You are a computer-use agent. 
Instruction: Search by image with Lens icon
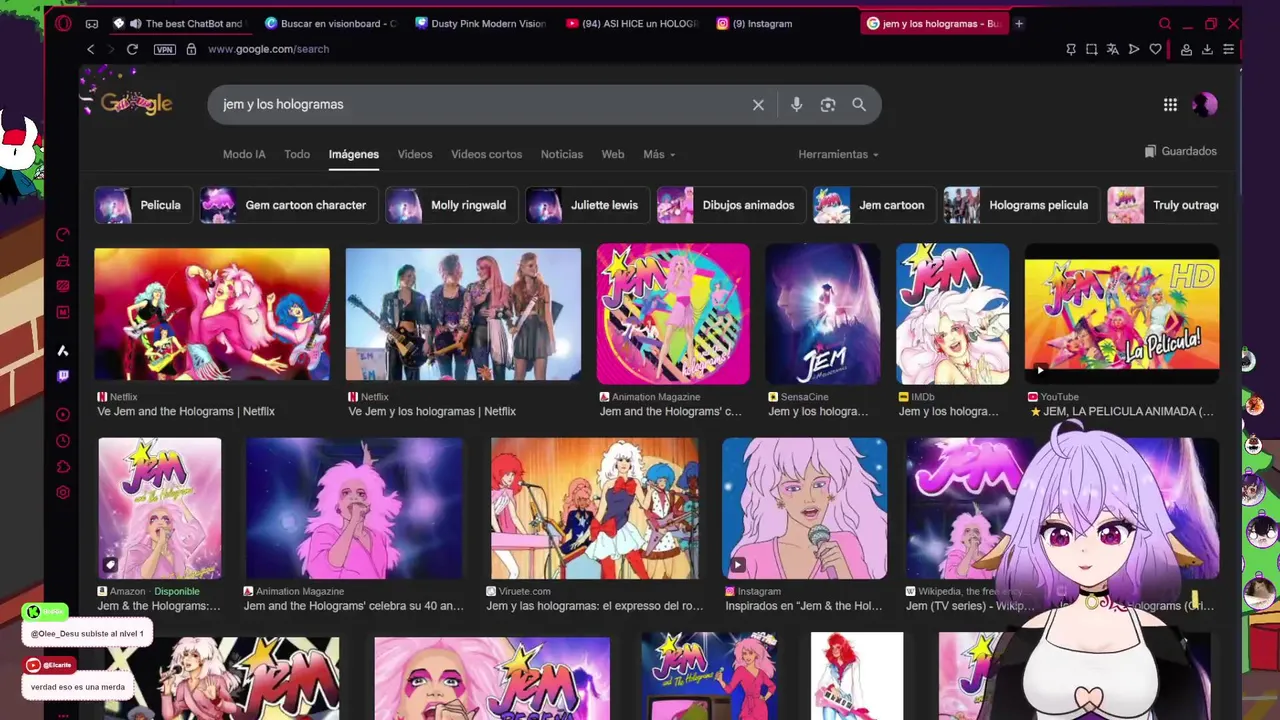tap(828, 104)
